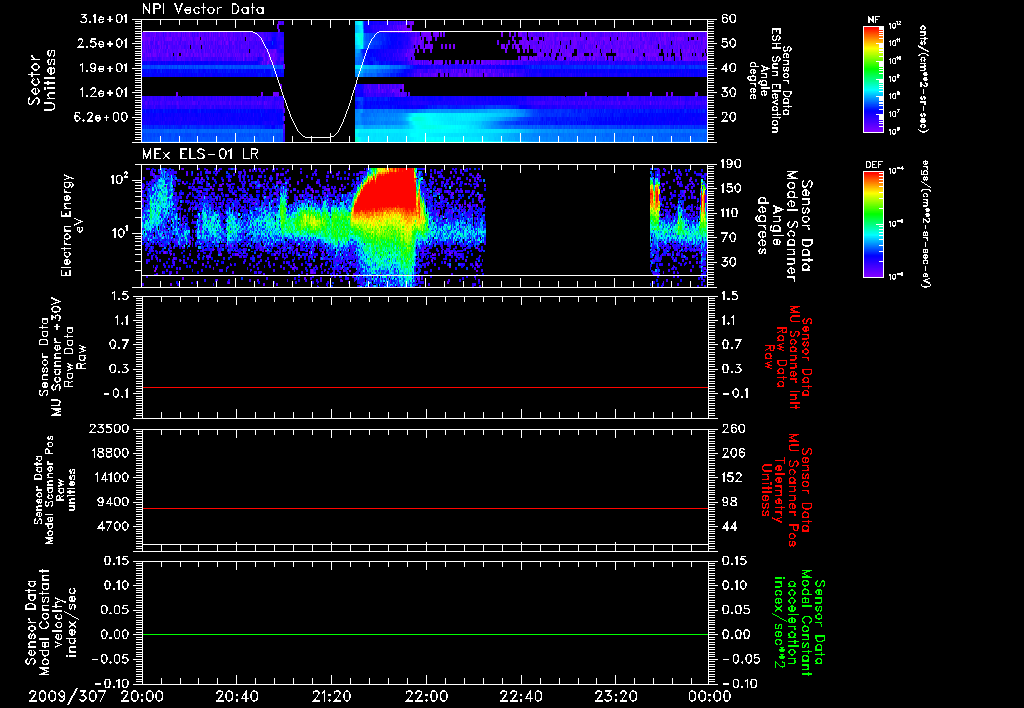Viewport: 1024px width, 708px height.
Task: Click the '21:20' time axis label
Action: (331, 696)
